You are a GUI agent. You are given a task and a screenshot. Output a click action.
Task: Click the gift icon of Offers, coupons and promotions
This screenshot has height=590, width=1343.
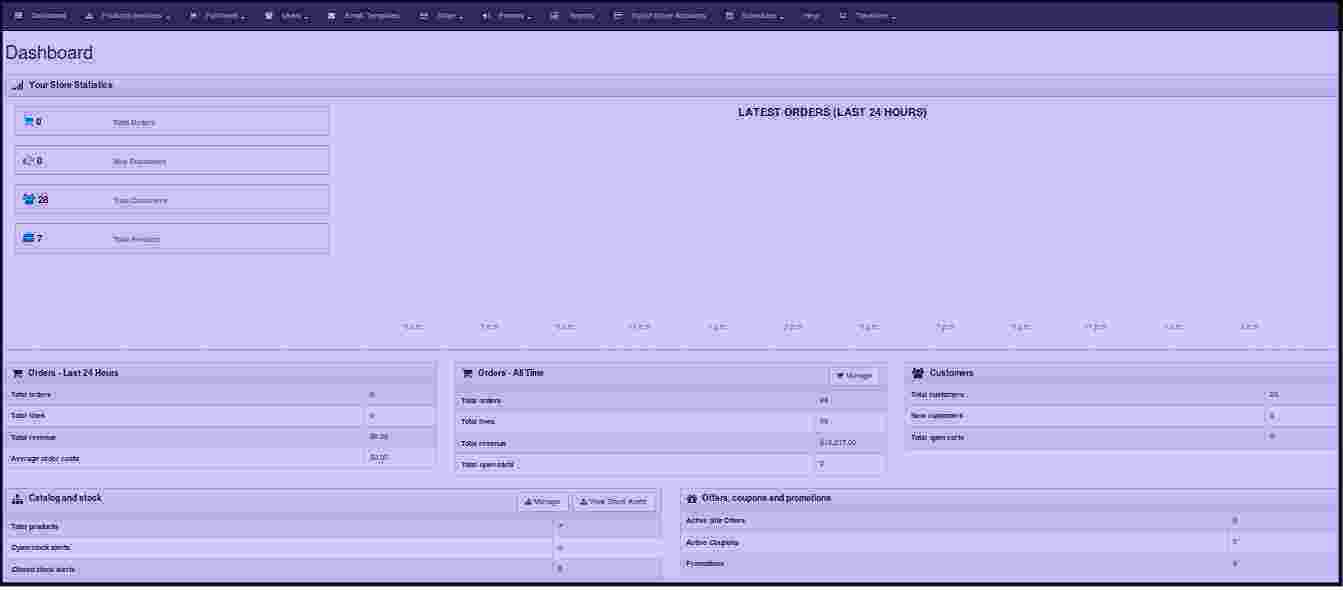pos(692,498)
